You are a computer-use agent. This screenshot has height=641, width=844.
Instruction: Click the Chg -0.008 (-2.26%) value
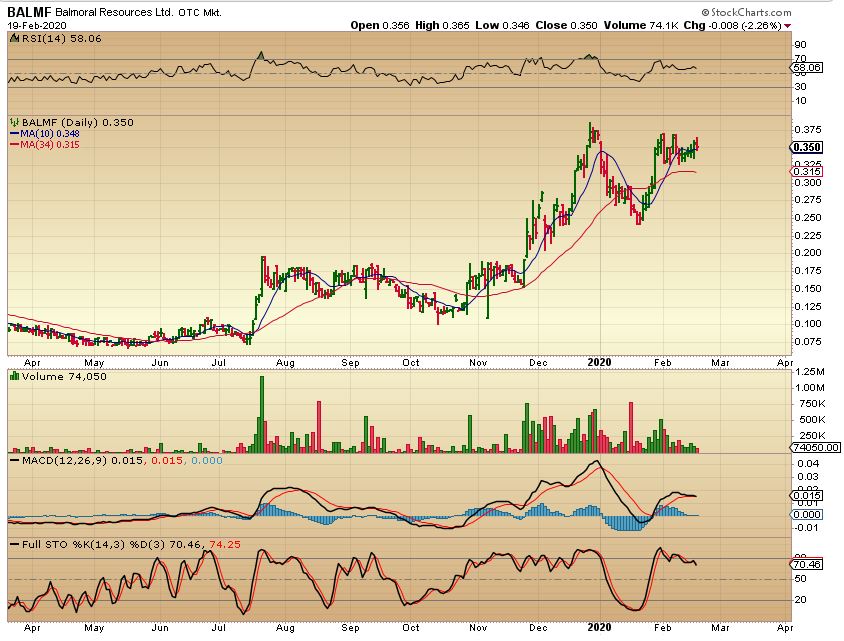tap(733, 25)
